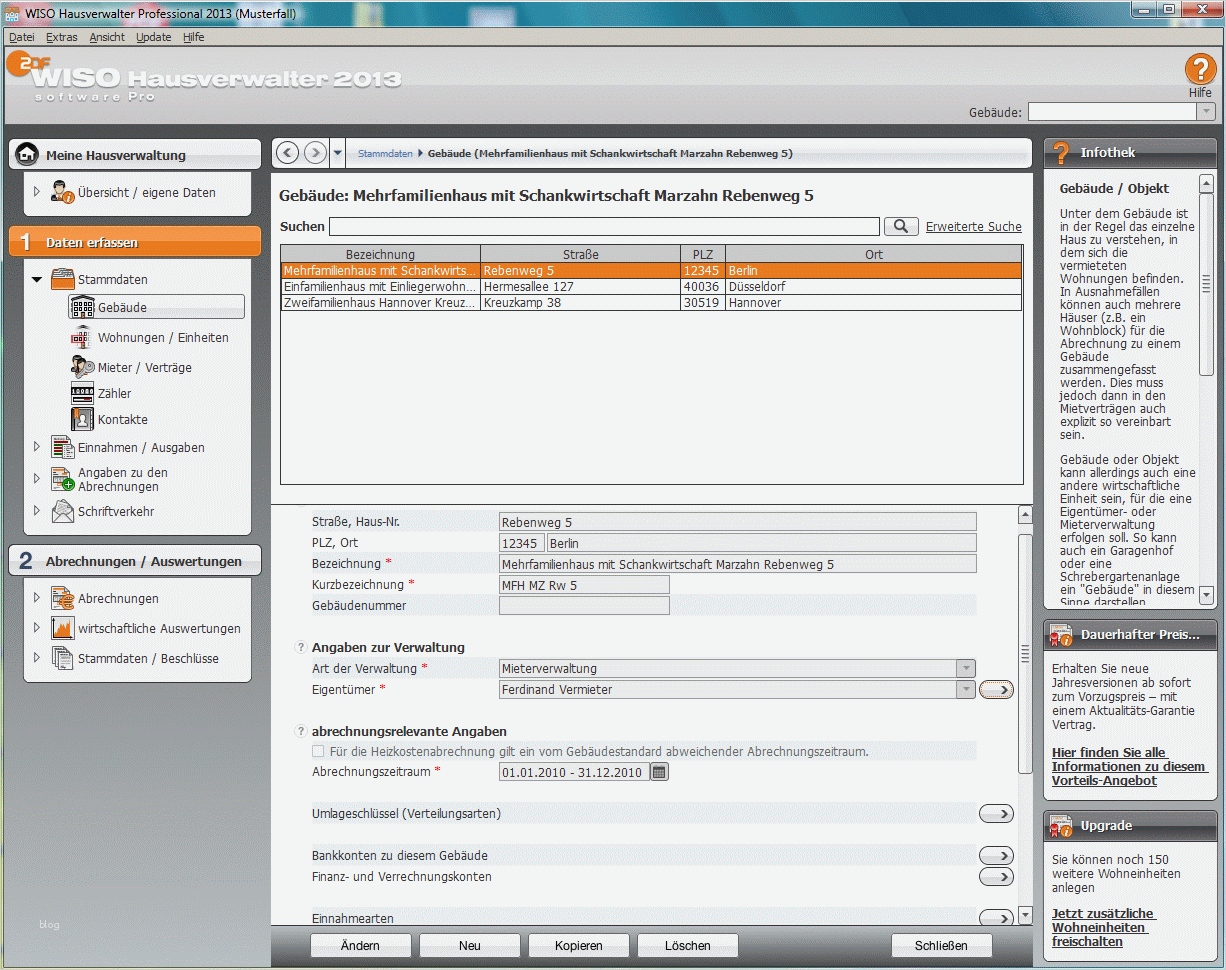1226x970 pixels.
Task: Open the Hilfe menu
Action: pyautogui.click(x=193, y=37)
